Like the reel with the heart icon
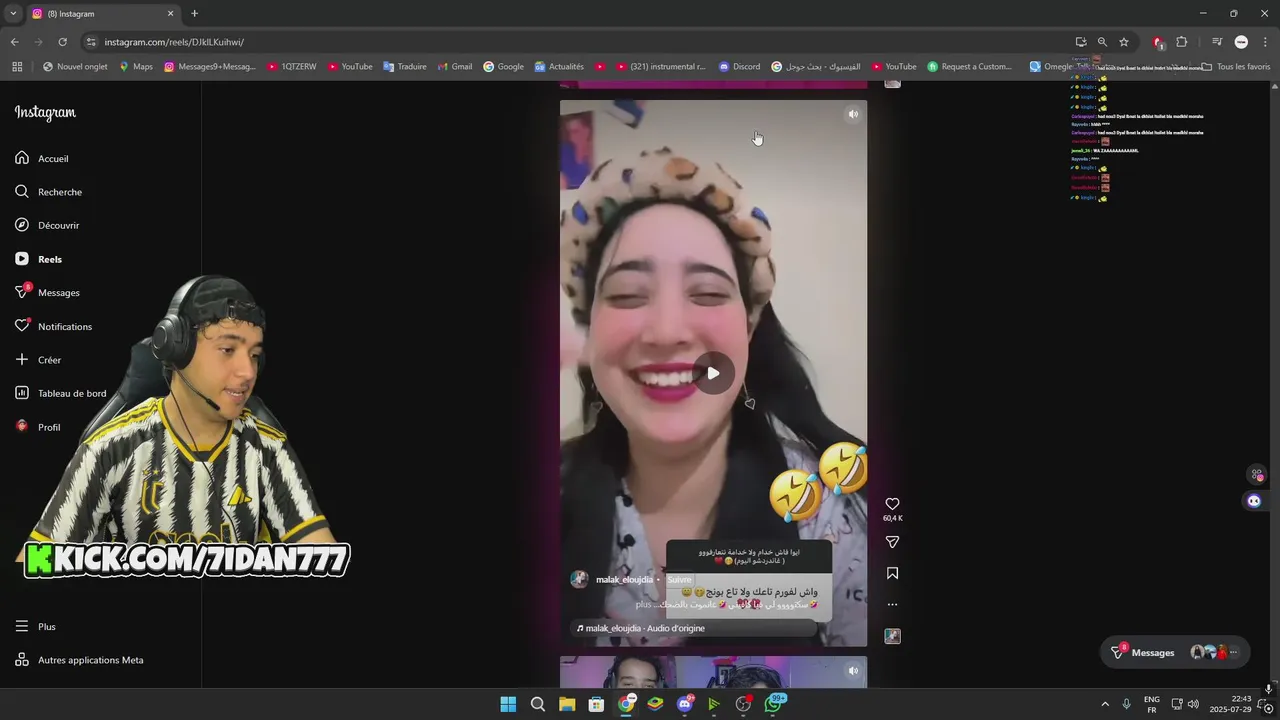The height and width of the screenshot is (720, 1280). 892,504
